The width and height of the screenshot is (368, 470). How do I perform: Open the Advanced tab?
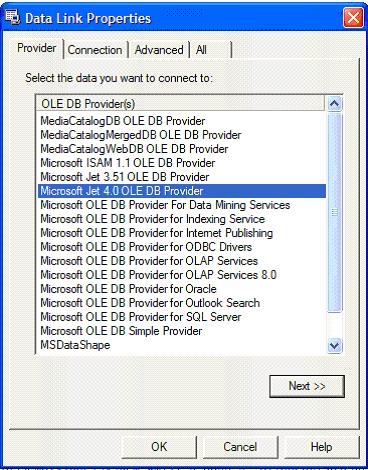pyautogui.click(x=159, y=50)
